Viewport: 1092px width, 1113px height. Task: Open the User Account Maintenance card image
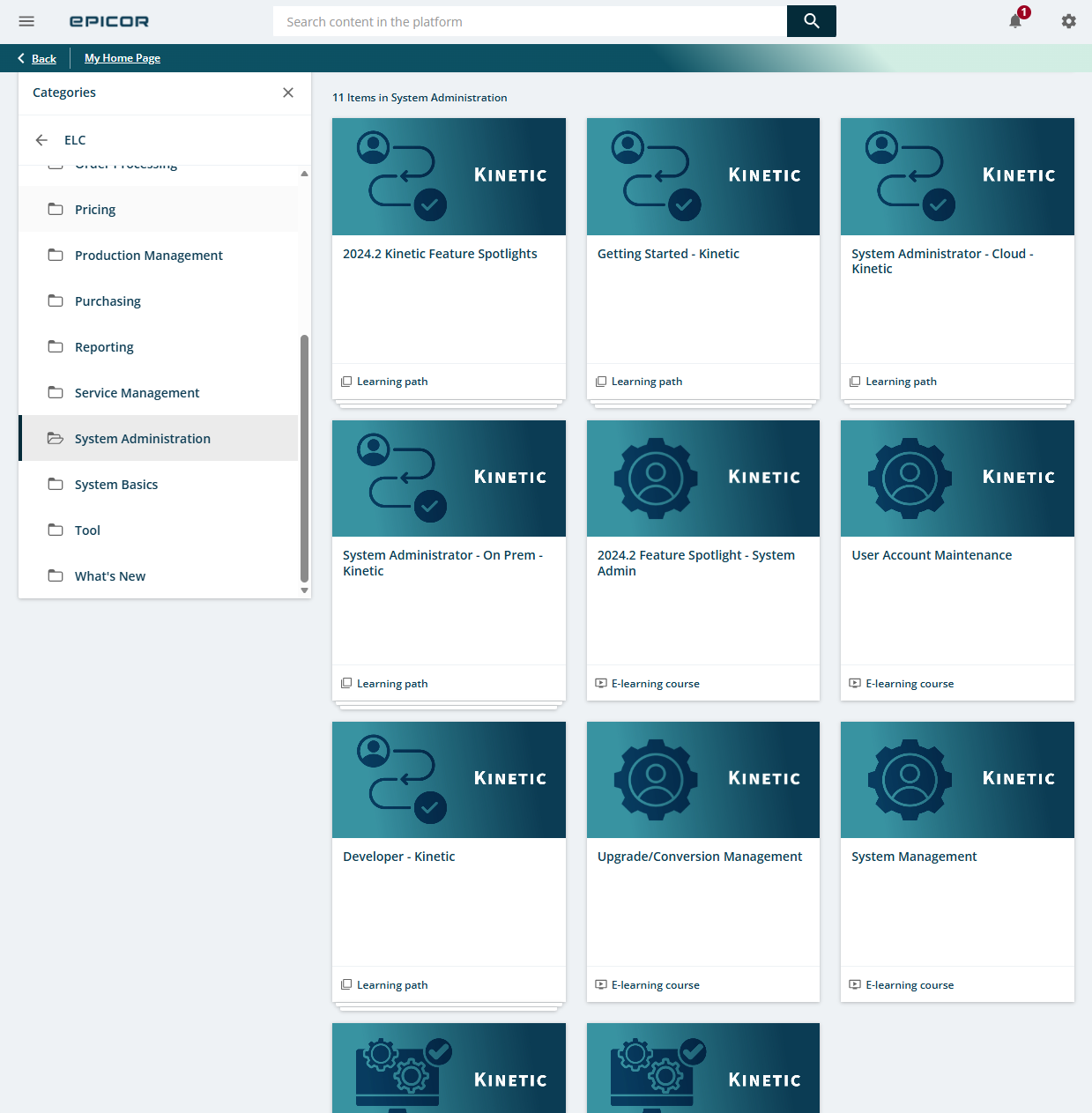pos(957,479)
